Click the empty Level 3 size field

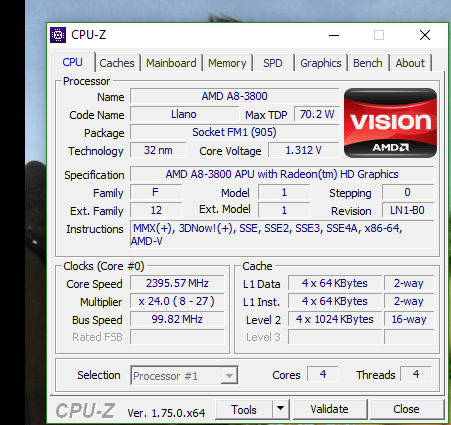click(335, 337)
